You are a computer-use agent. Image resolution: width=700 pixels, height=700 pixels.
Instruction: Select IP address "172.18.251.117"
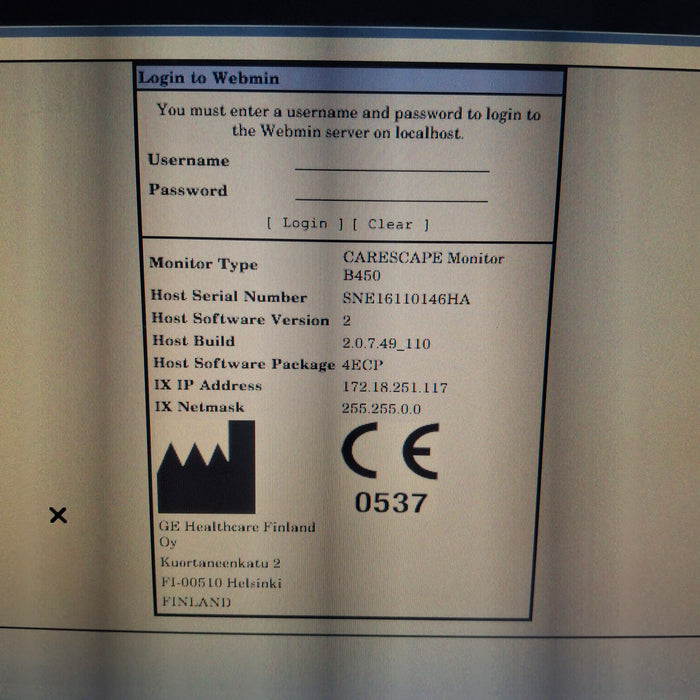coord(395,387)
